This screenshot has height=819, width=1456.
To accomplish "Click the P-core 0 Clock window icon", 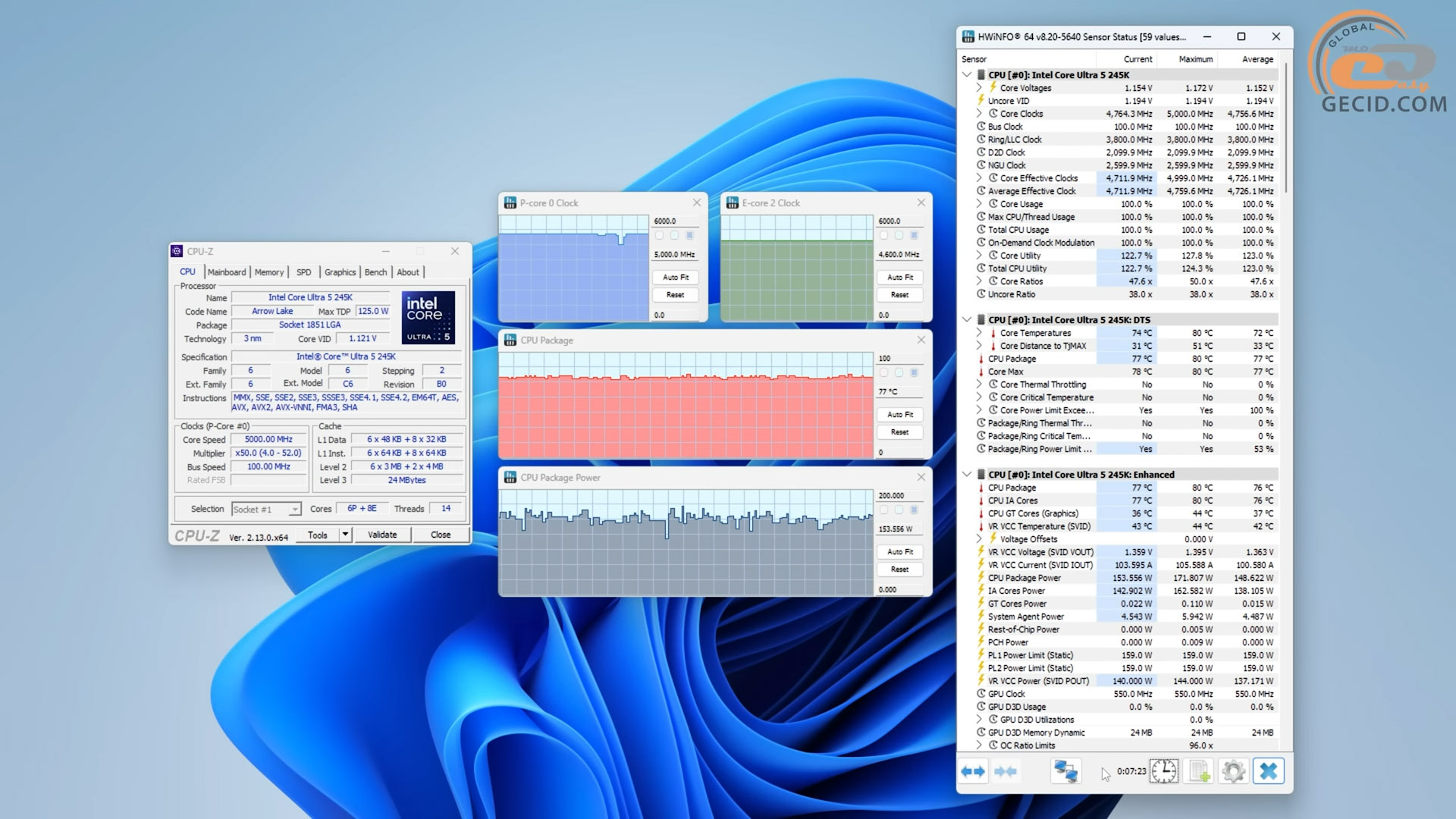I will pyautogui.click(x=510, y=202).
